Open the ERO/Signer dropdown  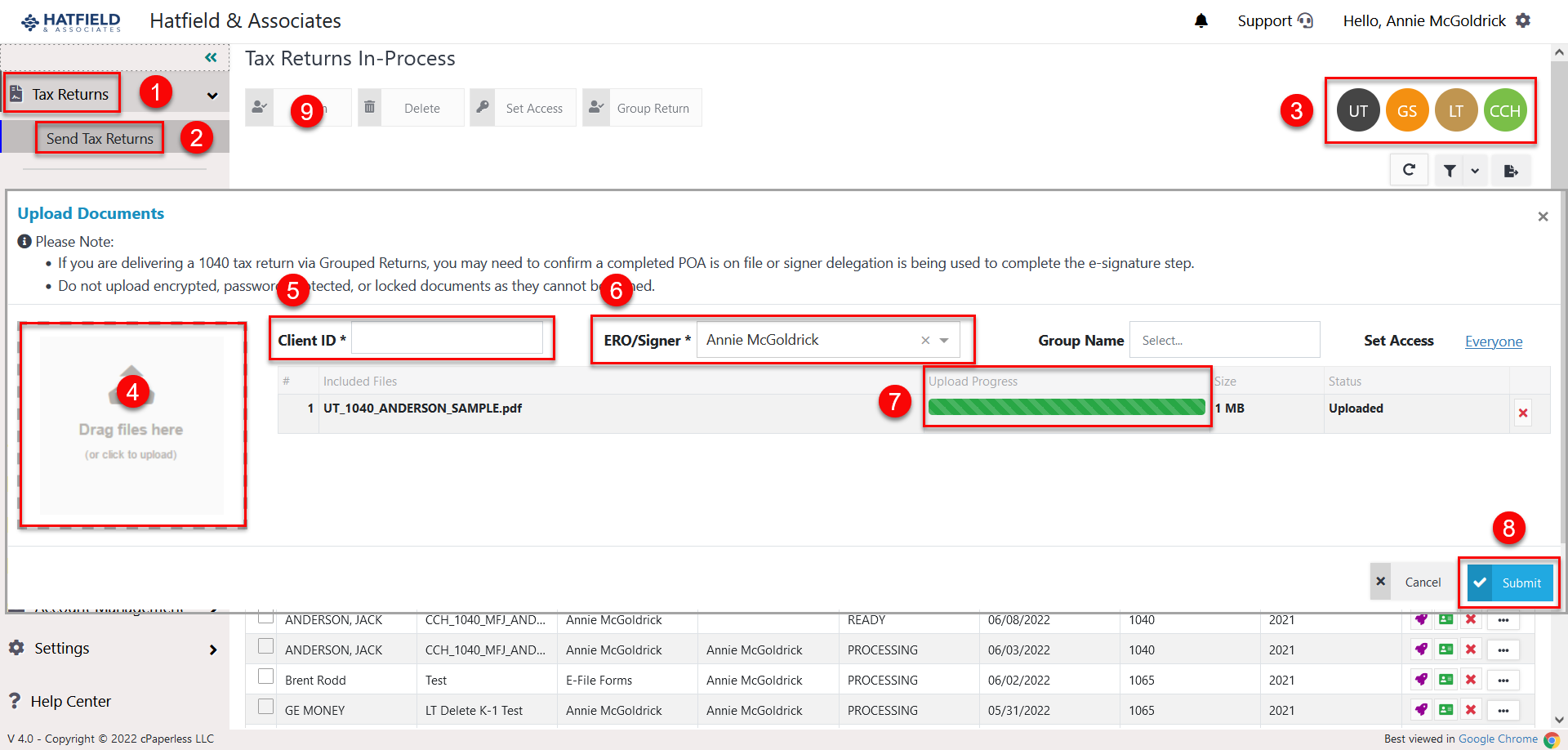[944, 340]
